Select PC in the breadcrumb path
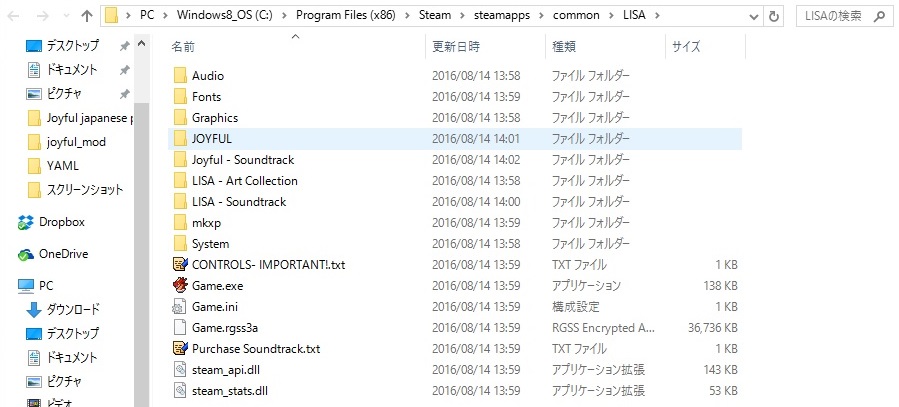This screenshot has width=899, height=407. click(147, 15)
